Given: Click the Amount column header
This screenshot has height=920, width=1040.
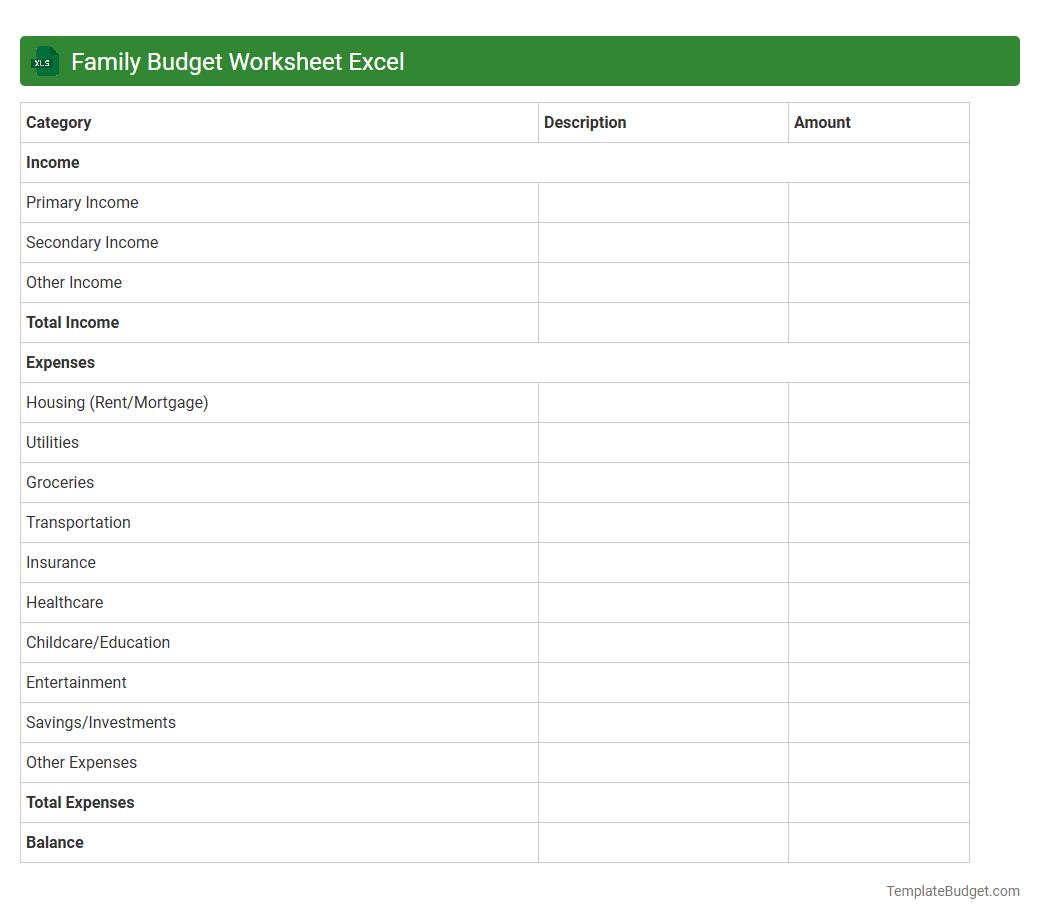Looking at the screenshot, I should [x=822, y=122].
